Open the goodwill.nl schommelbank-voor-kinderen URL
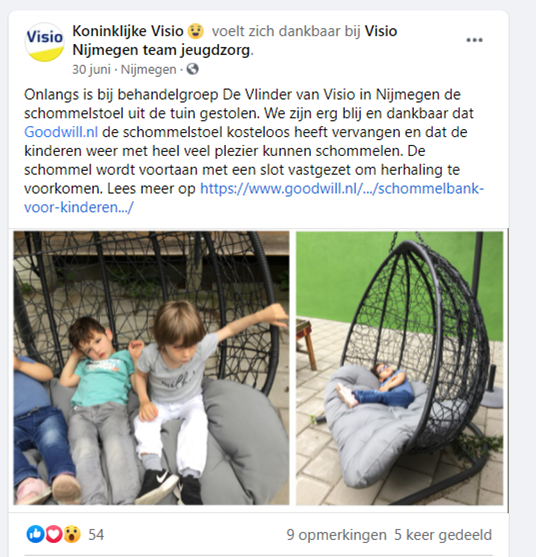This screenshot has width=536, height=557. pyautogui.click(x=254, y=198)
